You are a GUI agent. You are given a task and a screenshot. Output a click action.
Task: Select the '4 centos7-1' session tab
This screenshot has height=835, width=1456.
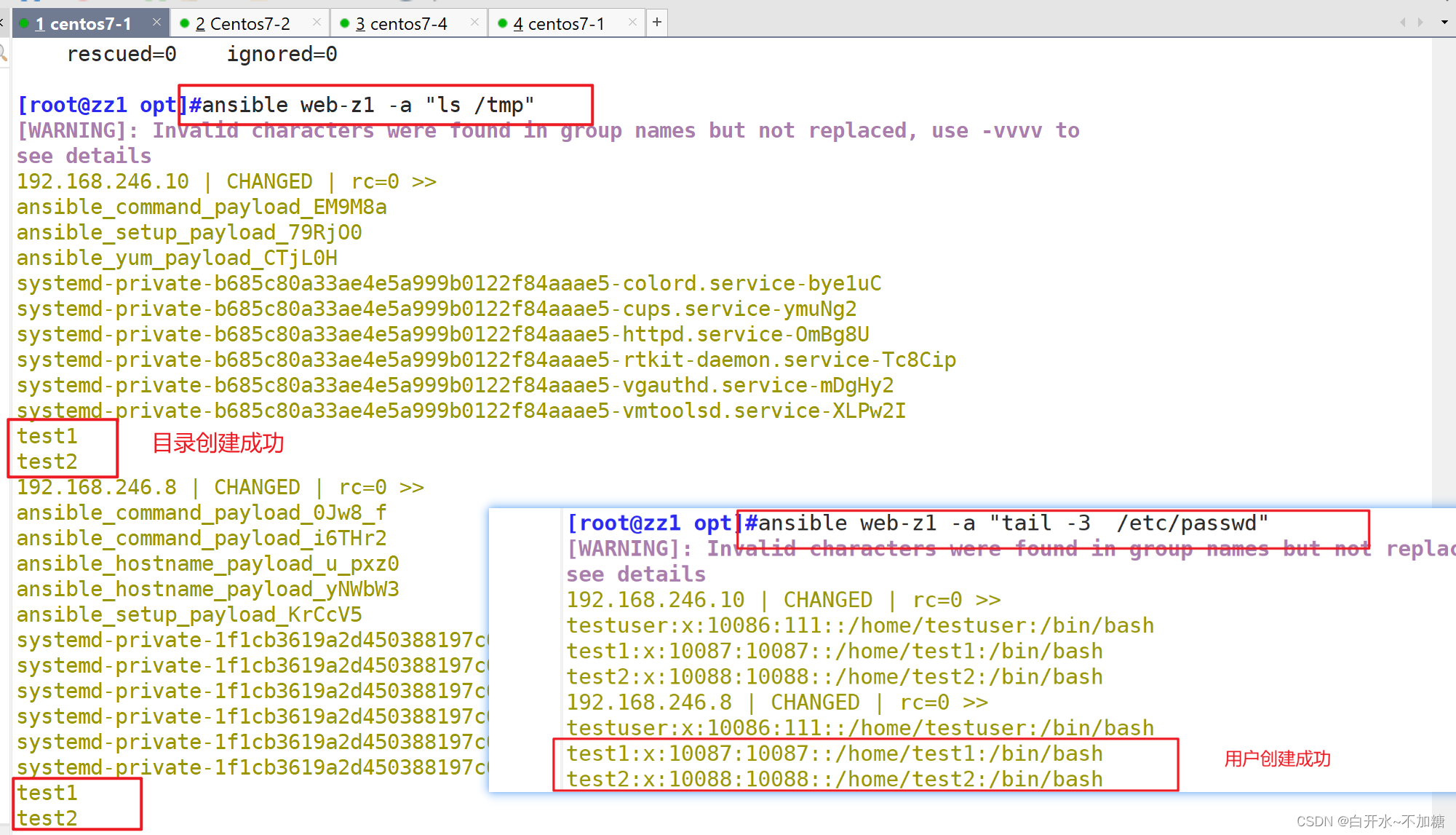pyautogui.click(x=559, y=23)
